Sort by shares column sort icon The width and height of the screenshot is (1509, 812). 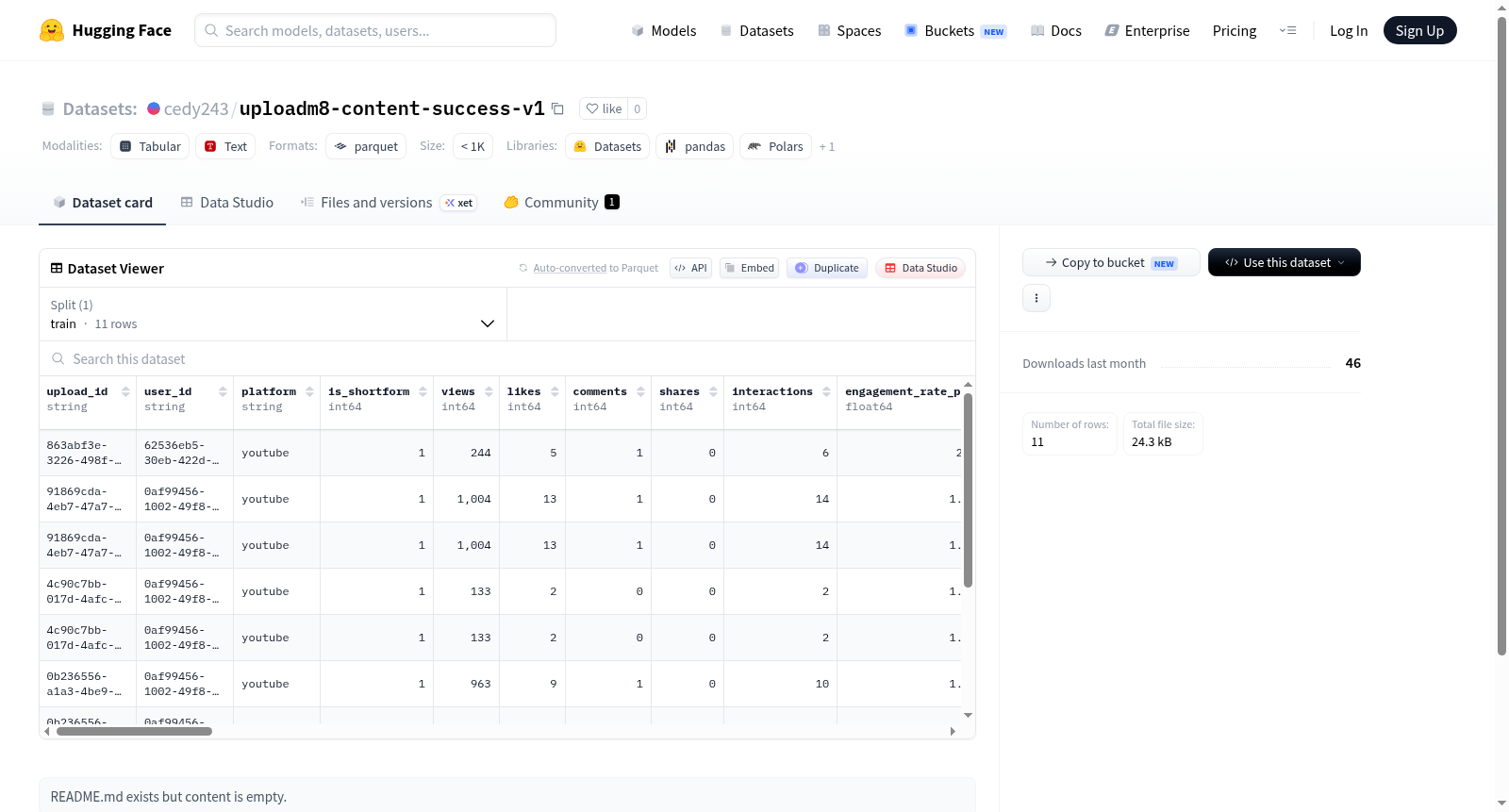point(713,391)
